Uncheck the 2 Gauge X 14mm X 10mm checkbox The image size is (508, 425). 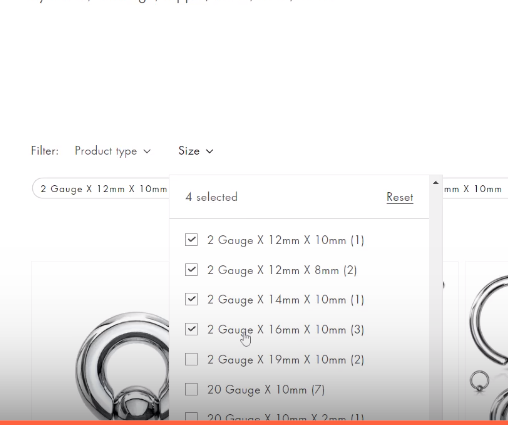[191, 299]
